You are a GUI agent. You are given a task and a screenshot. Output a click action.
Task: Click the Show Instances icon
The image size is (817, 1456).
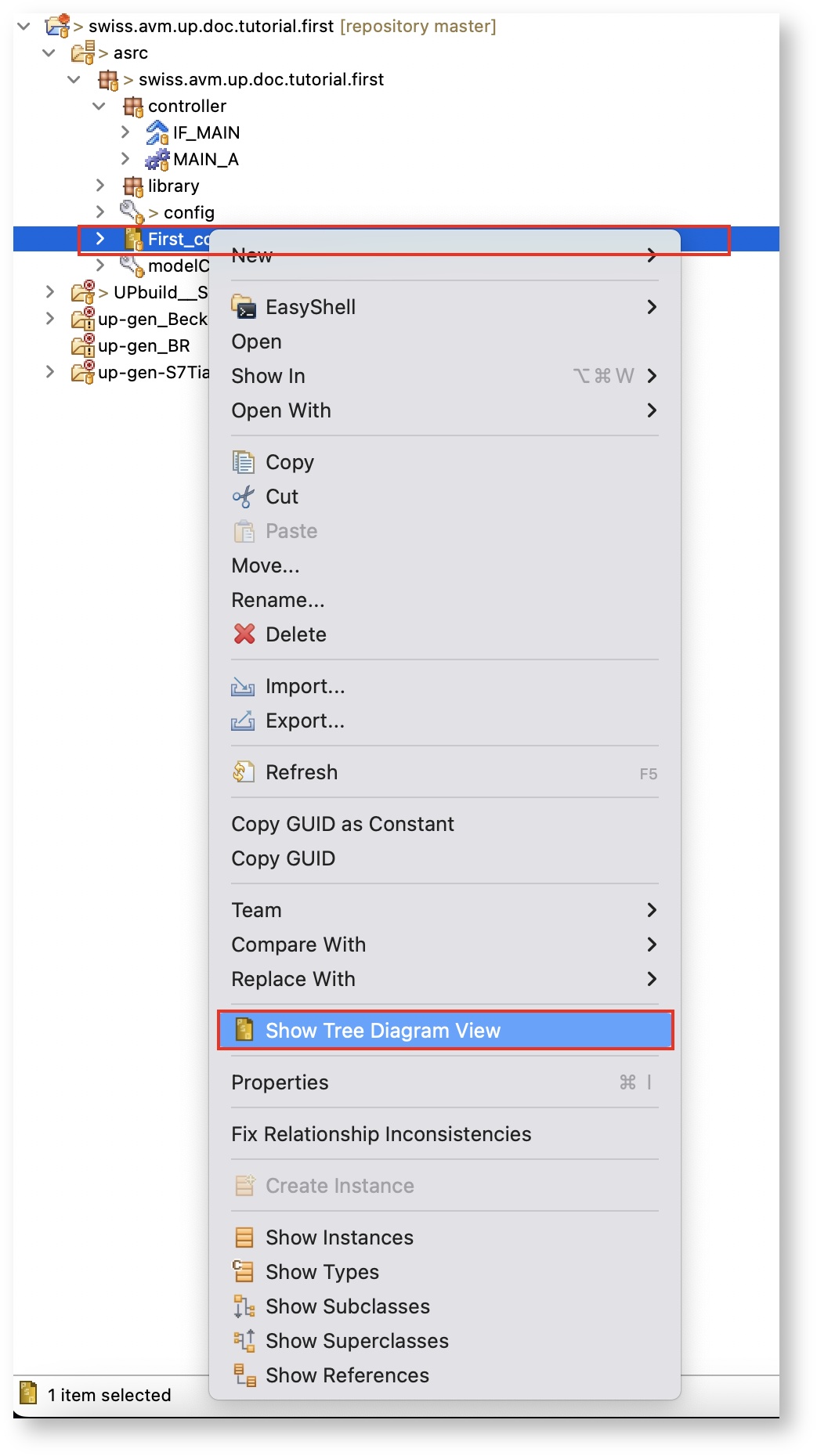tap(244, 1237)
